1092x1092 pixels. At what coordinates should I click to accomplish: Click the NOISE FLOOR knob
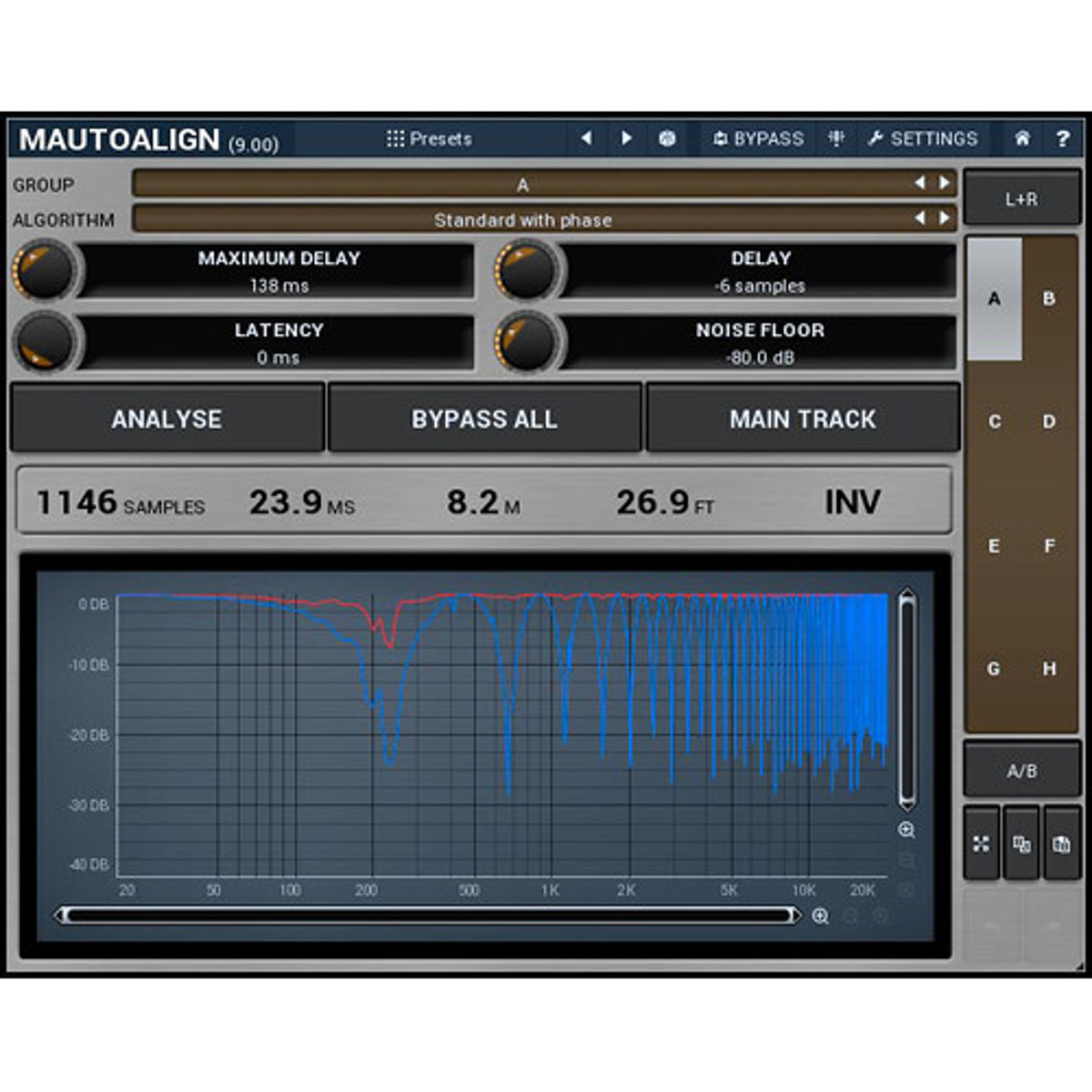(x=525, y=342)
